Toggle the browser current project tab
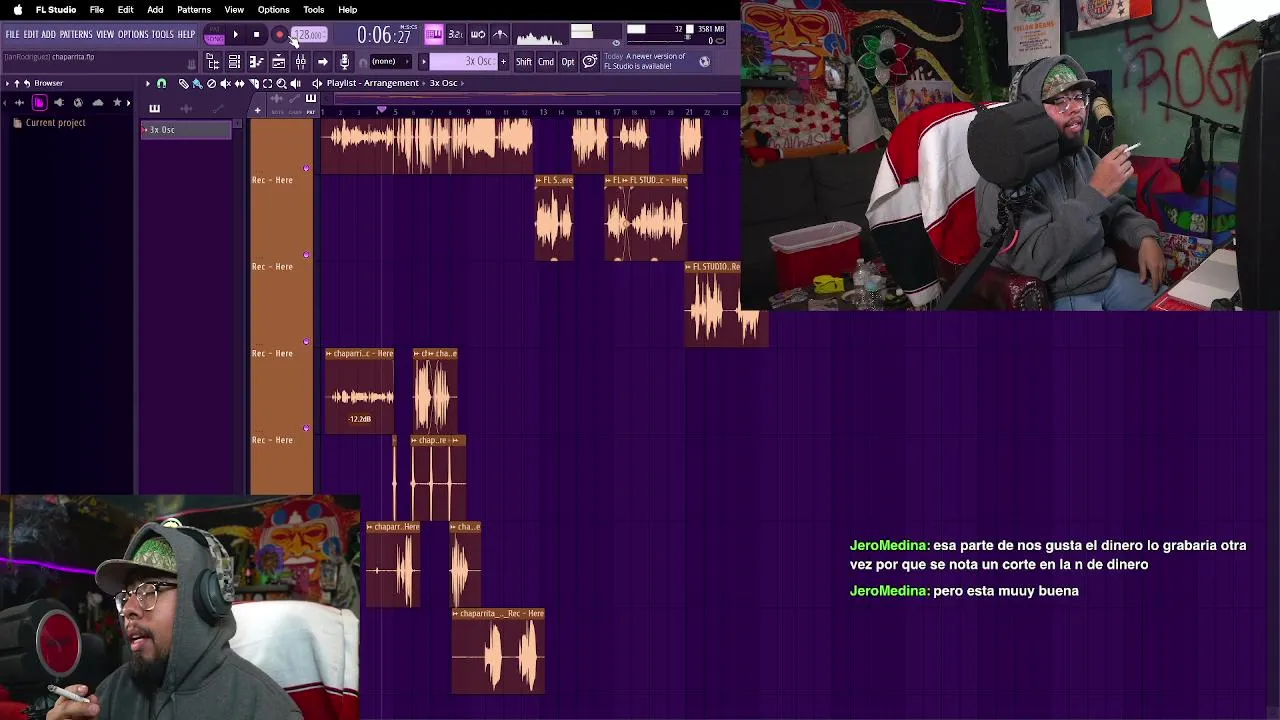 (x=40, y=103)
